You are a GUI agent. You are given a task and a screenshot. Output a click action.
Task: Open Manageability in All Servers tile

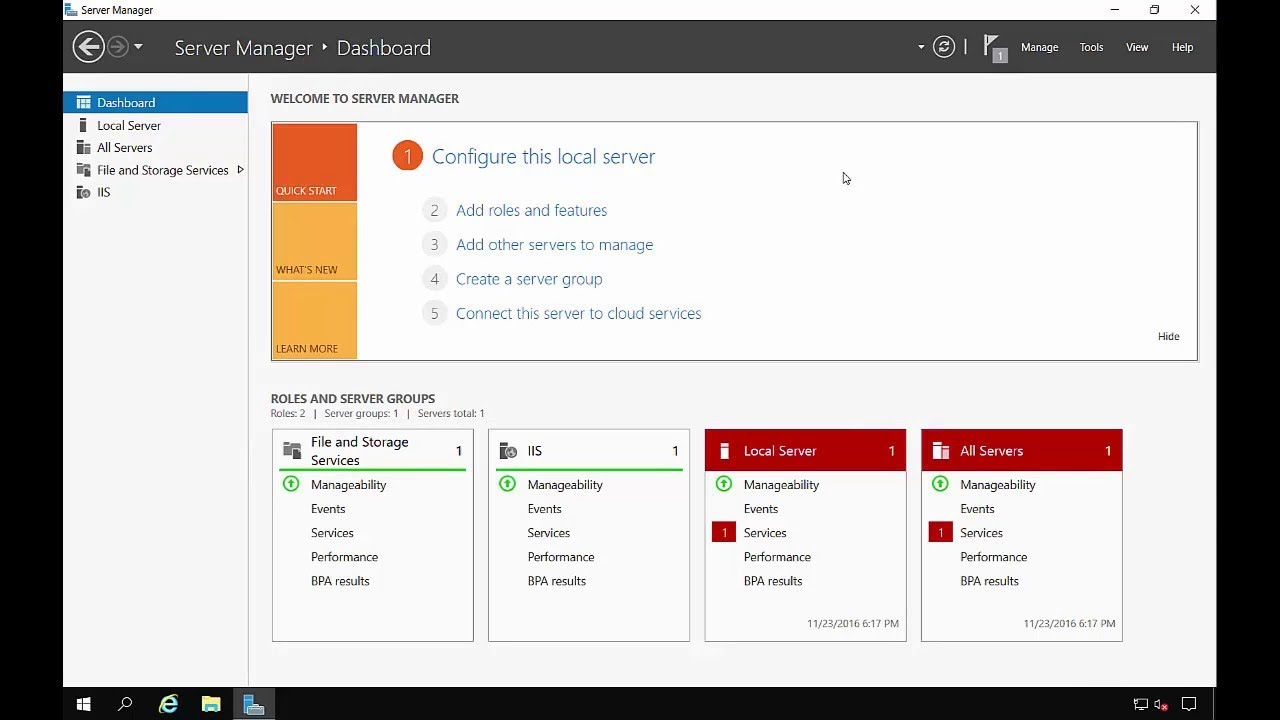998,484
